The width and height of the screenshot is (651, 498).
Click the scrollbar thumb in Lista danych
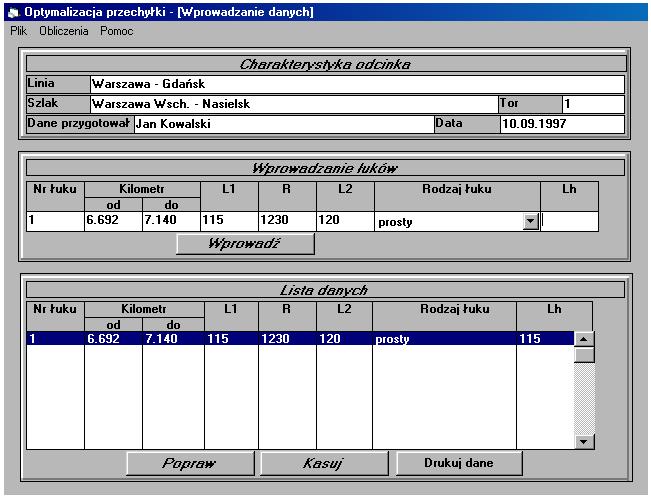click(x=584, y=355)
